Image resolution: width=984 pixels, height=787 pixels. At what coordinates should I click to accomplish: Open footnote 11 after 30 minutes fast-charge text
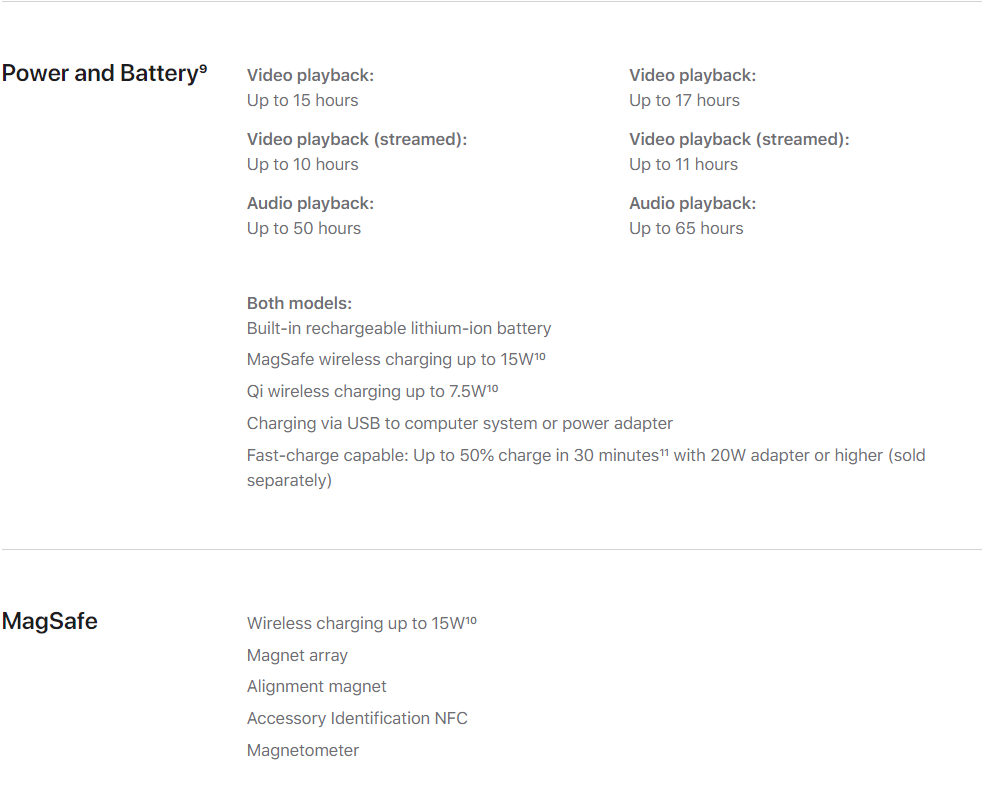(664, 452)
